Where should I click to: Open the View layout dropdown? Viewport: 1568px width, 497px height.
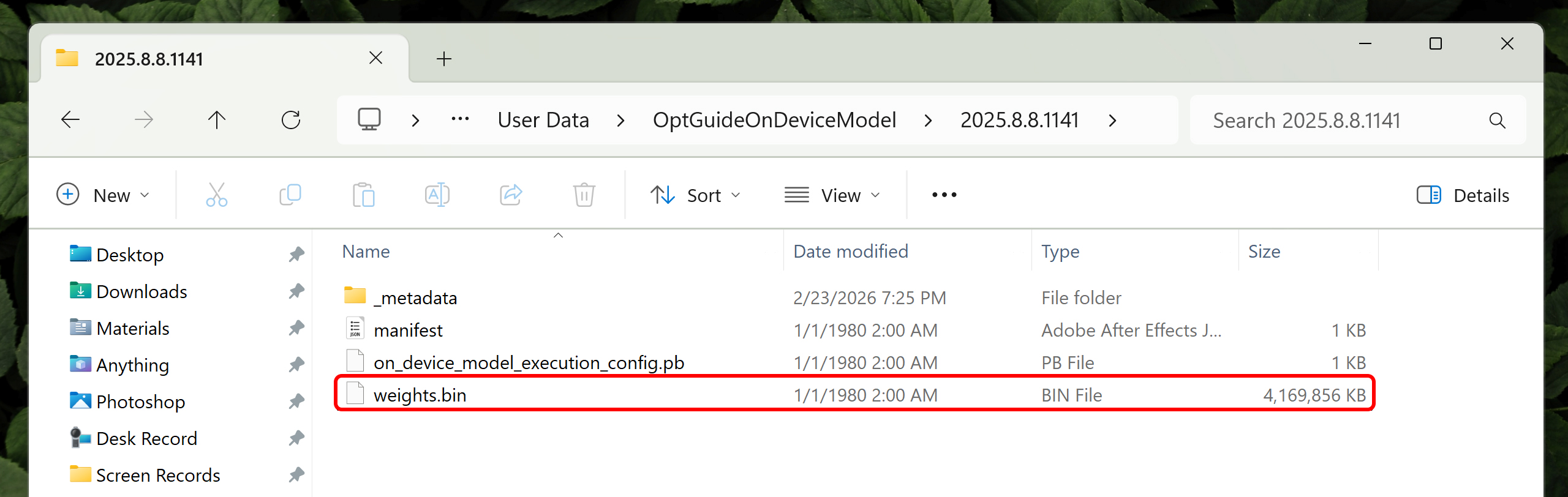(x=833, y=195)
